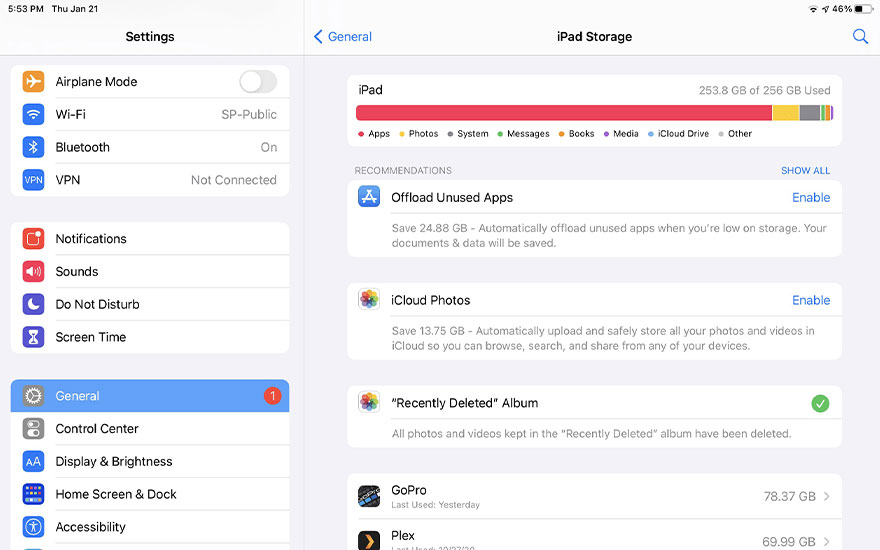
Task: Tap the Sounds speaker icon
Action: (33, 271)
